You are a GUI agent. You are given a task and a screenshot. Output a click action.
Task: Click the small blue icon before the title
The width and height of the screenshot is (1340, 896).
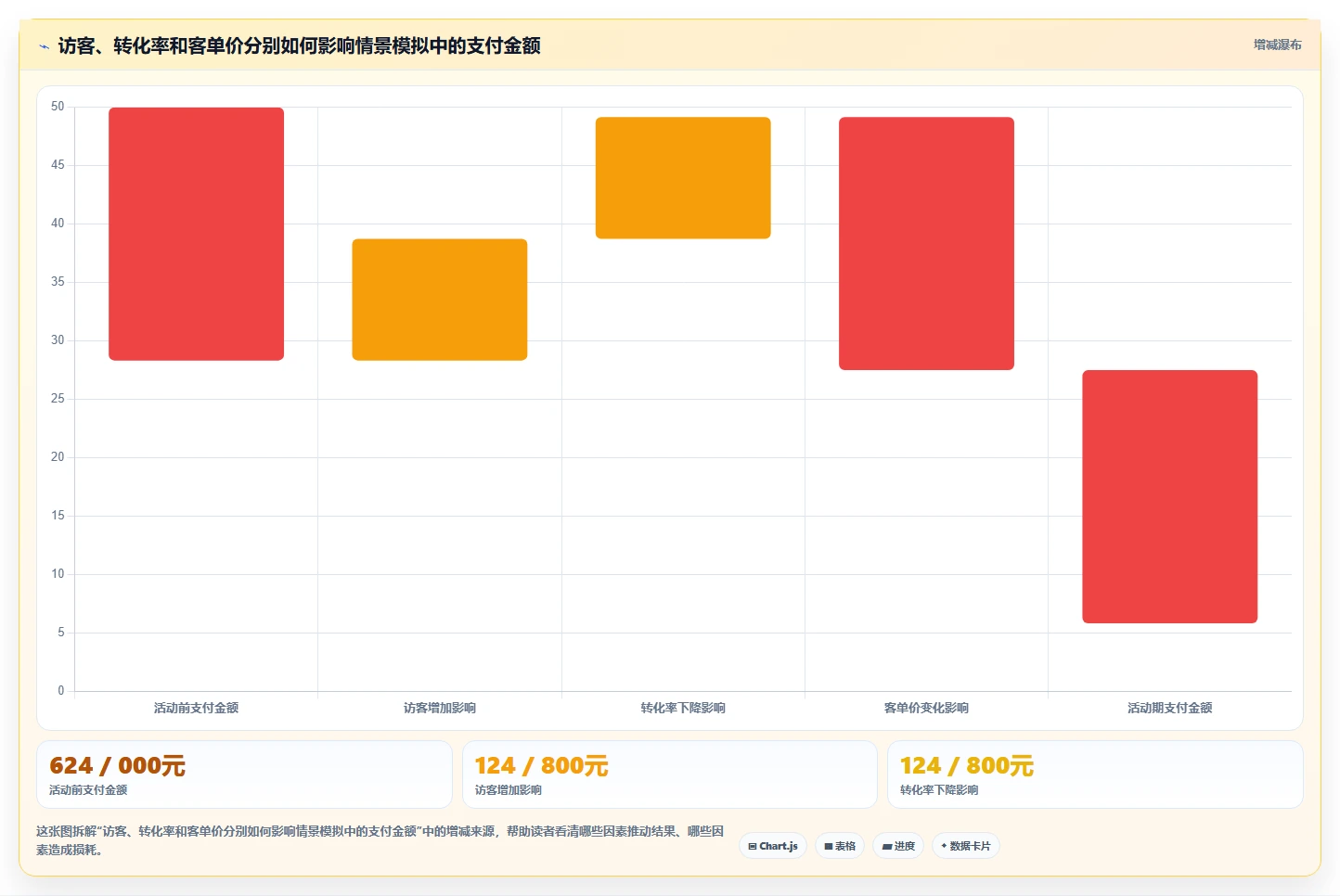(x=44, y=46)
